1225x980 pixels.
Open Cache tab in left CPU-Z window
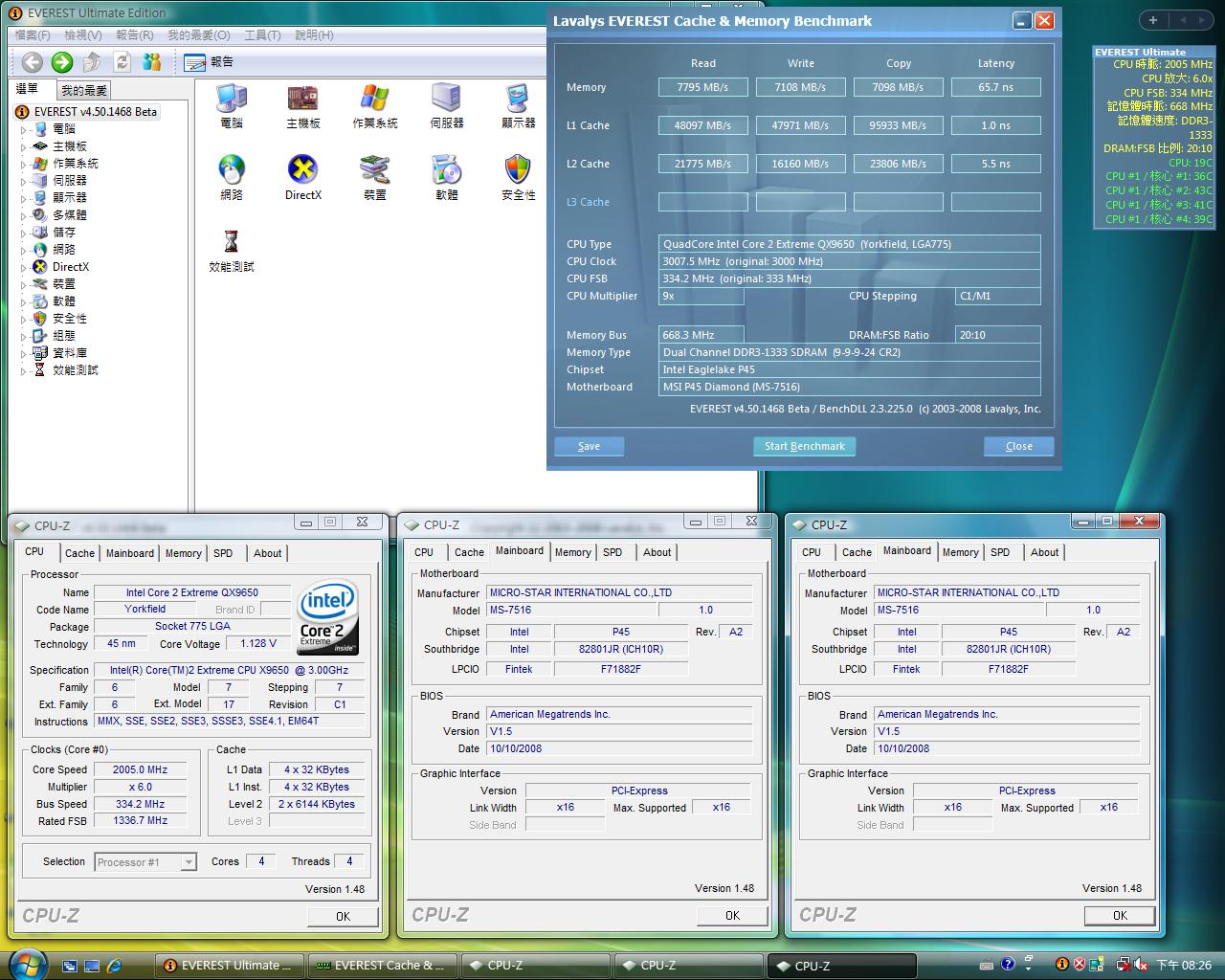click(79, 553)
